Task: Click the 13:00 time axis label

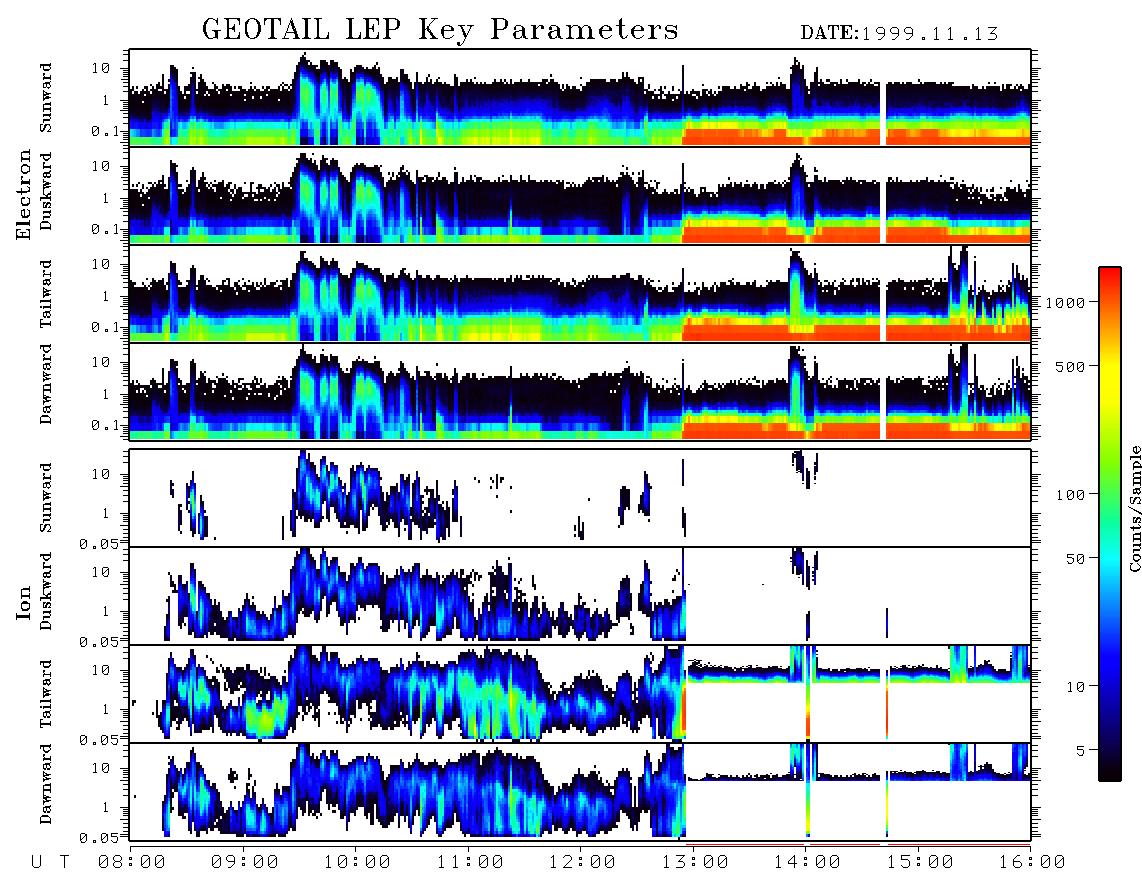Action: pos(695,862)
